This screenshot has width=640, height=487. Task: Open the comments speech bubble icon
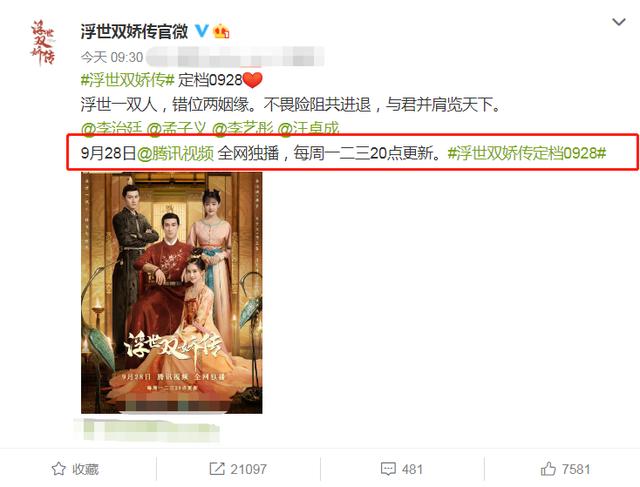click(x=388, y=469)
